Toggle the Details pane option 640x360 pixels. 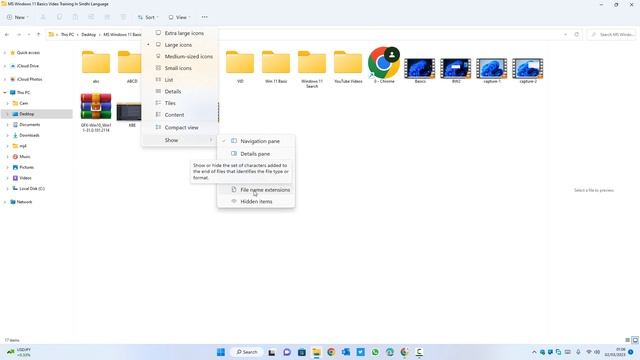pos(256,154)
